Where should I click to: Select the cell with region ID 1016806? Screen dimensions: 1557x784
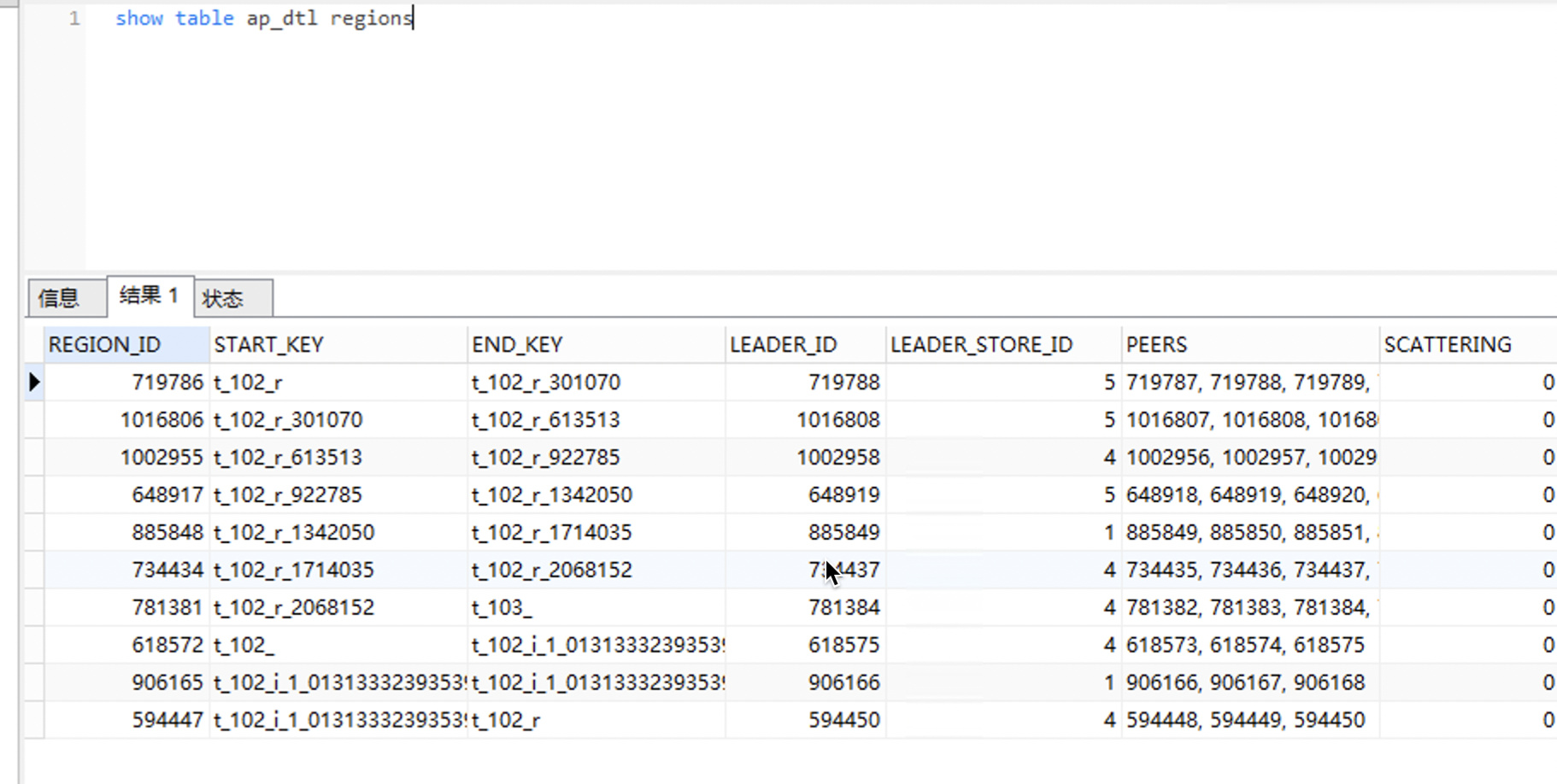[x=162, y=420]
